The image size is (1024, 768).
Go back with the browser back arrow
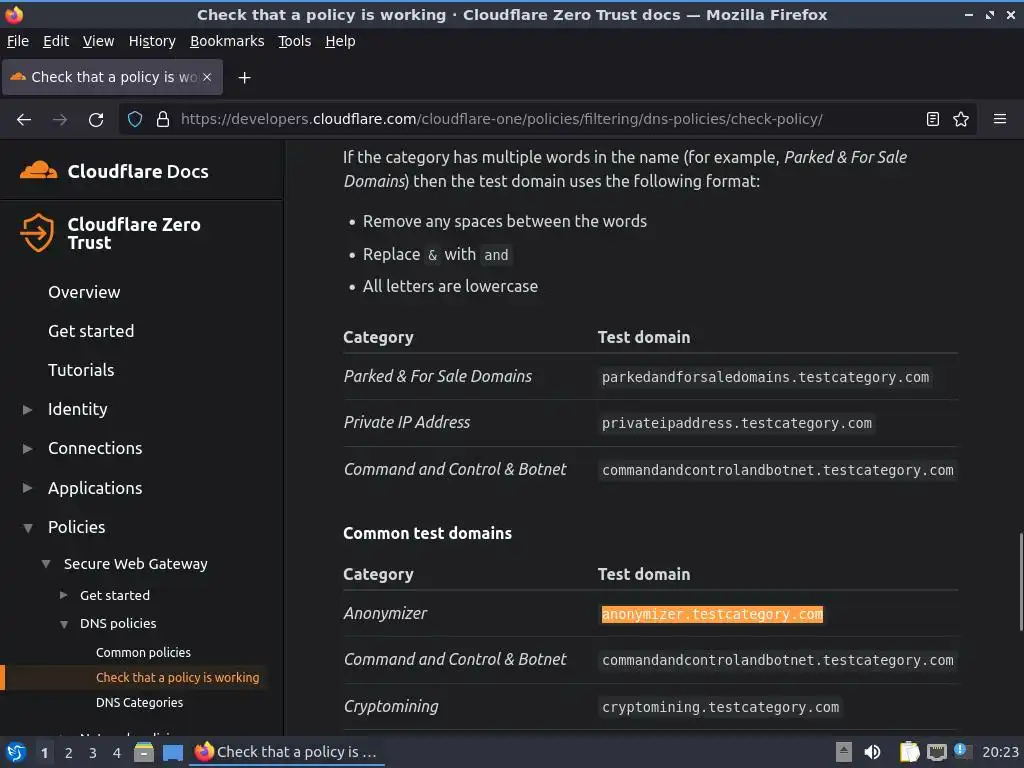[24, 120]
